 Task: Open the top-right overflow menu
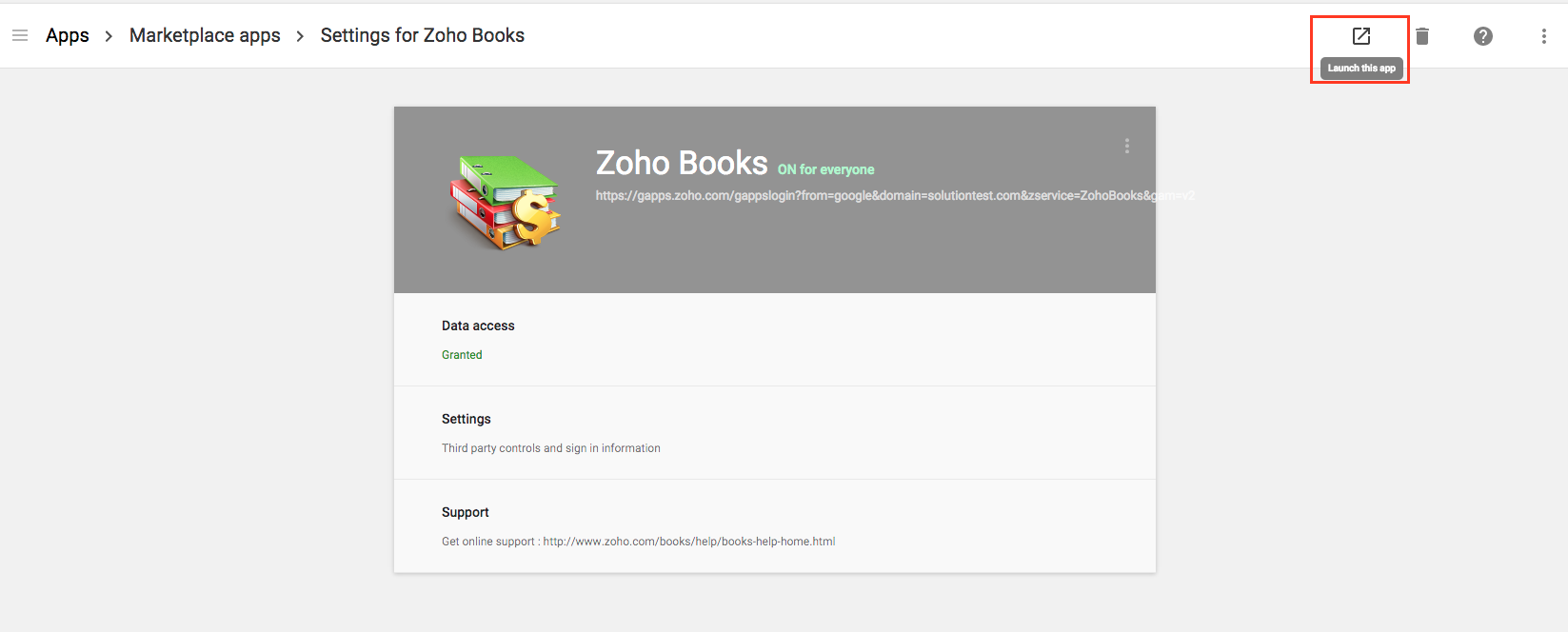point(1543,36)
